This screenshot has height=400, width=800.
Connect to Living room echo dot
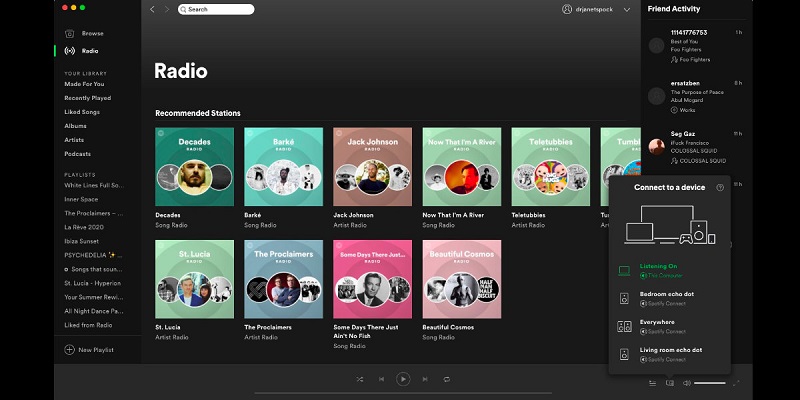(669, 355)
